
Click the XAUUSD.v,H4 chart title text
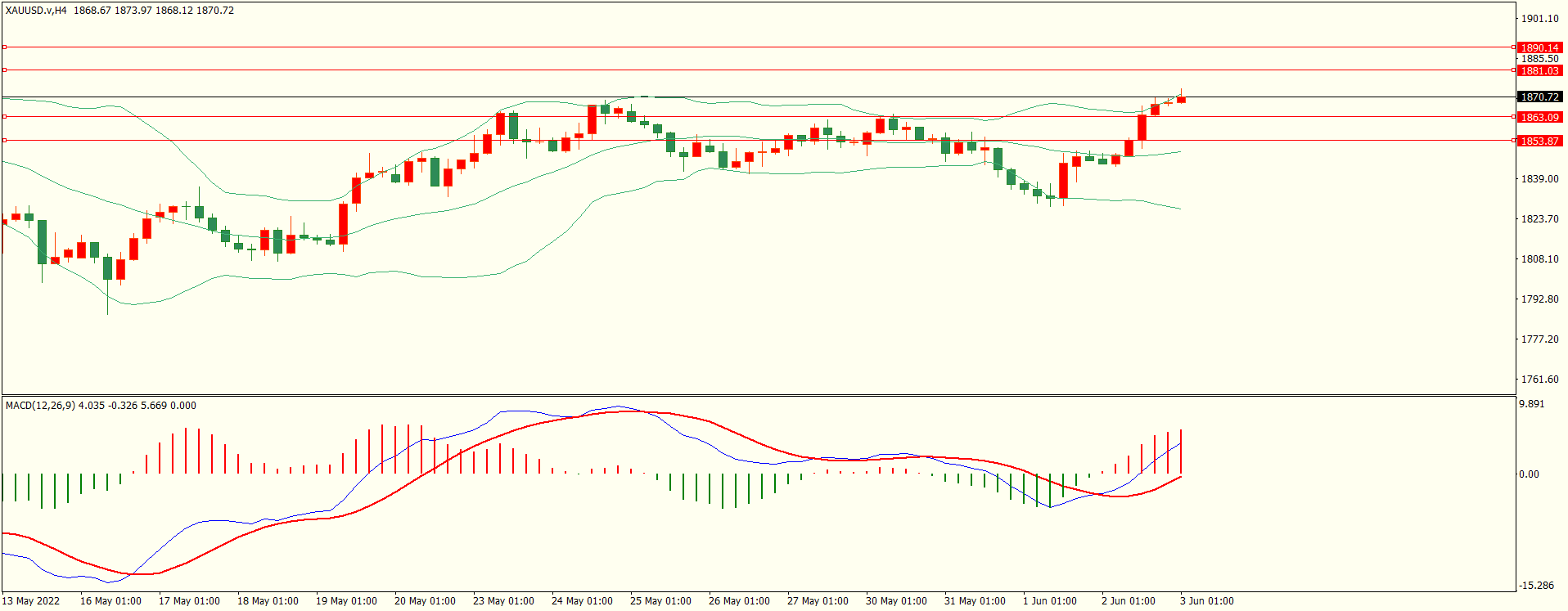coord(36,11)
